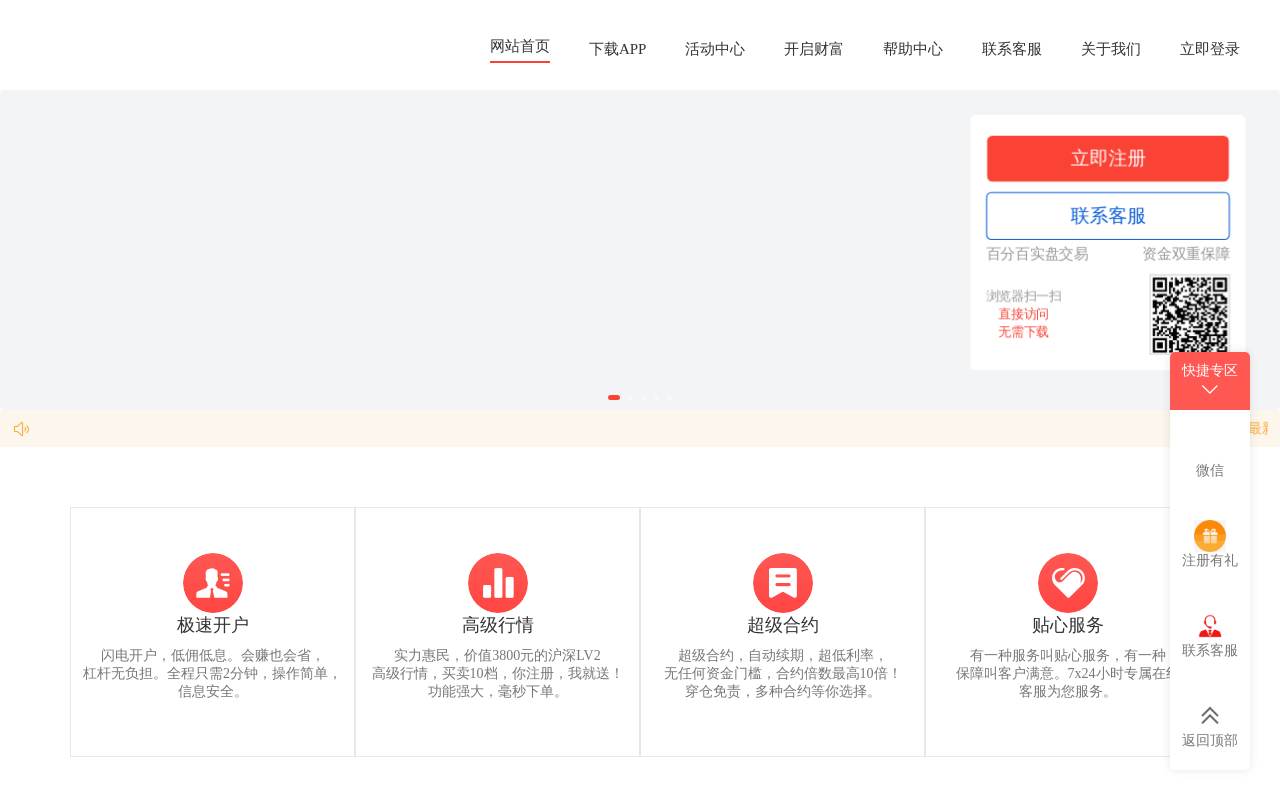This screenshot has height=800, width=1280.
Task: Open the 注册有礼 gift icon in sidebar
Action: (x=1210, y=536)
